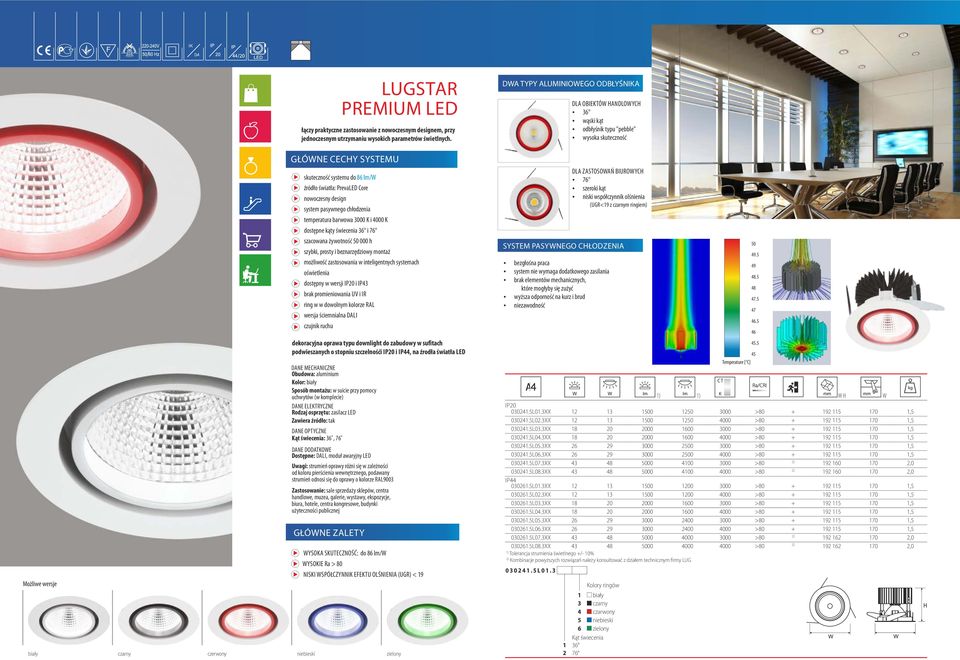This screenshot has height=660, width=960.
Task: Select the 'GŁÓWNE CECHY SYSTEMU' section header
Action: coord(371,159)
